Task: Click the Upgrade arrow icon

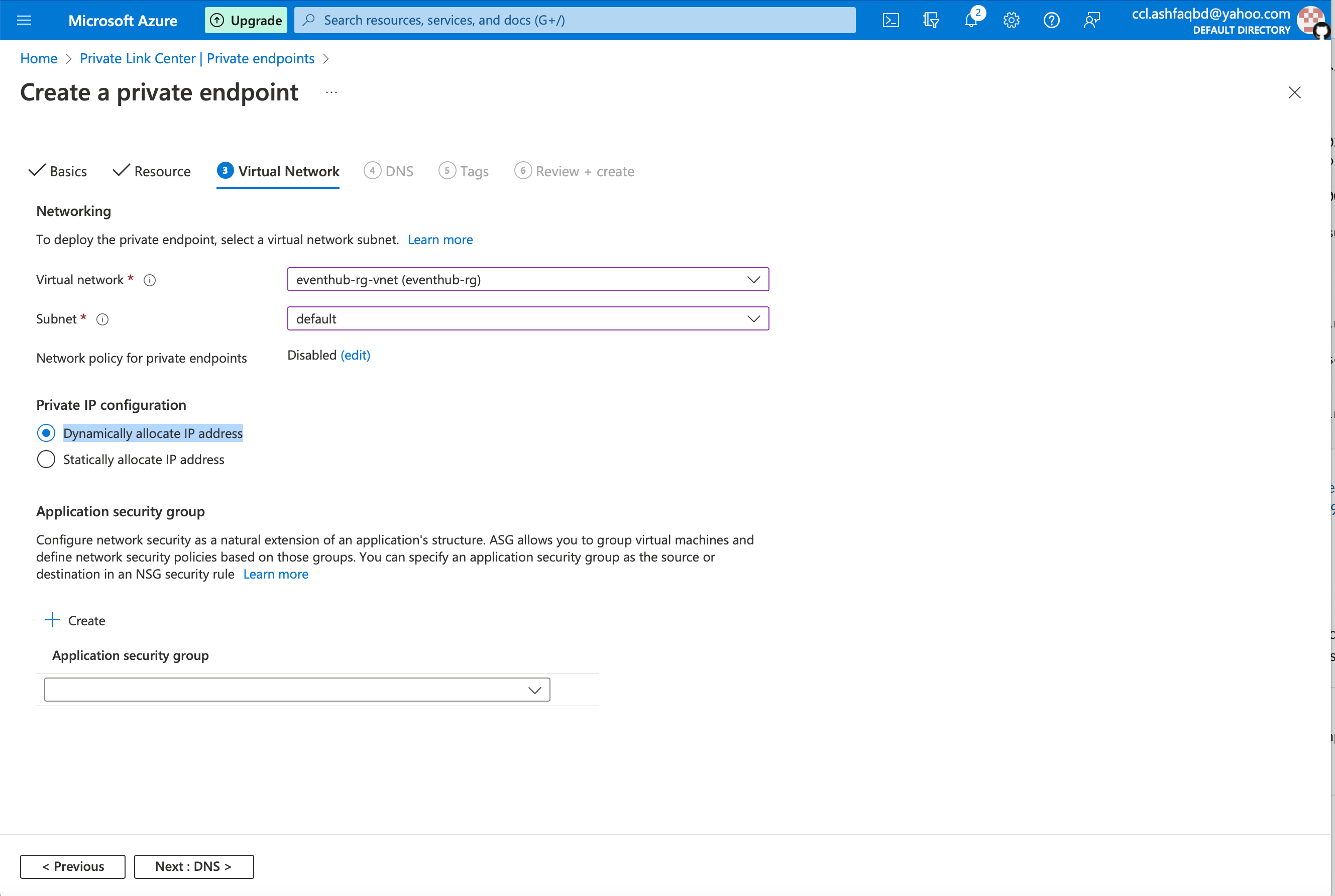Action: [217, 21]
